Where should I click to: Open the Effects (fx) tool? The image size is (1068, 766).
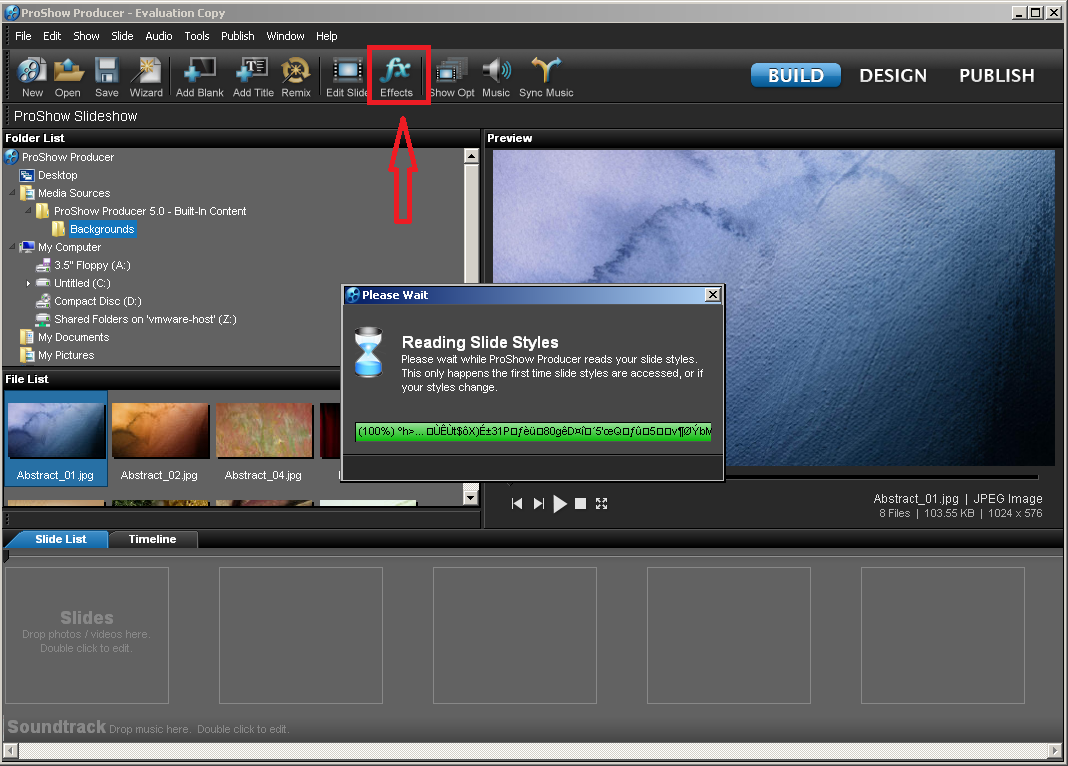pyautogui.click(x=396, y=77)
